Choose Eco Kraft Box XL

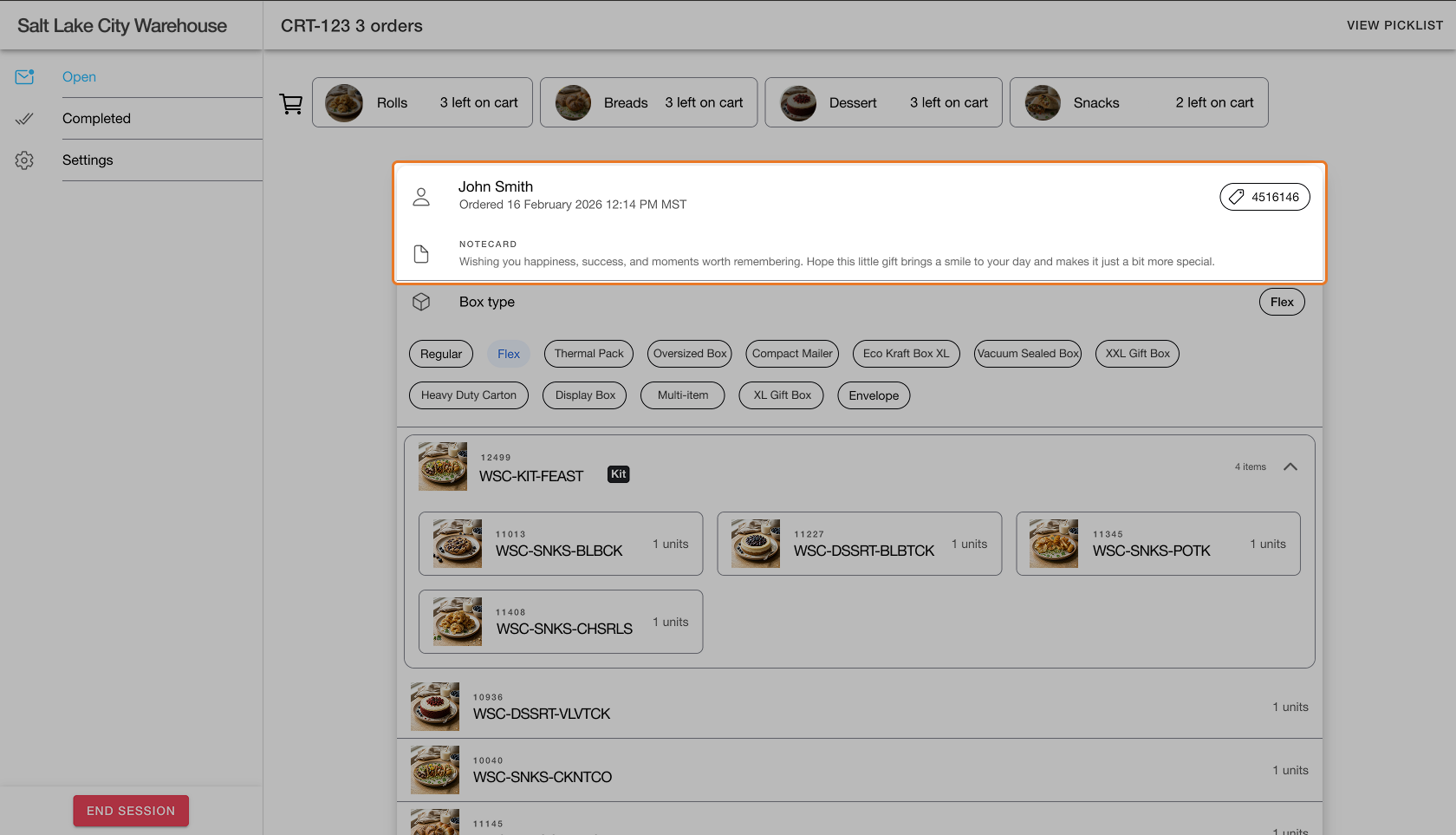pyautogui.click(x=907, y=354)
